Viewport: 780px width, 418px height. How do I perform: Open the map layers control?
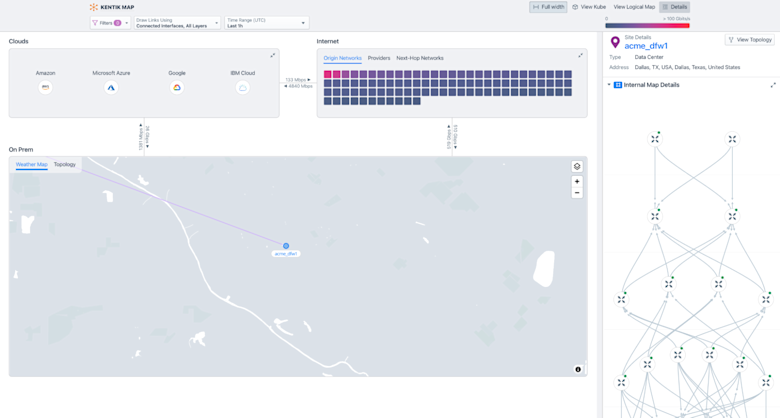577,166
